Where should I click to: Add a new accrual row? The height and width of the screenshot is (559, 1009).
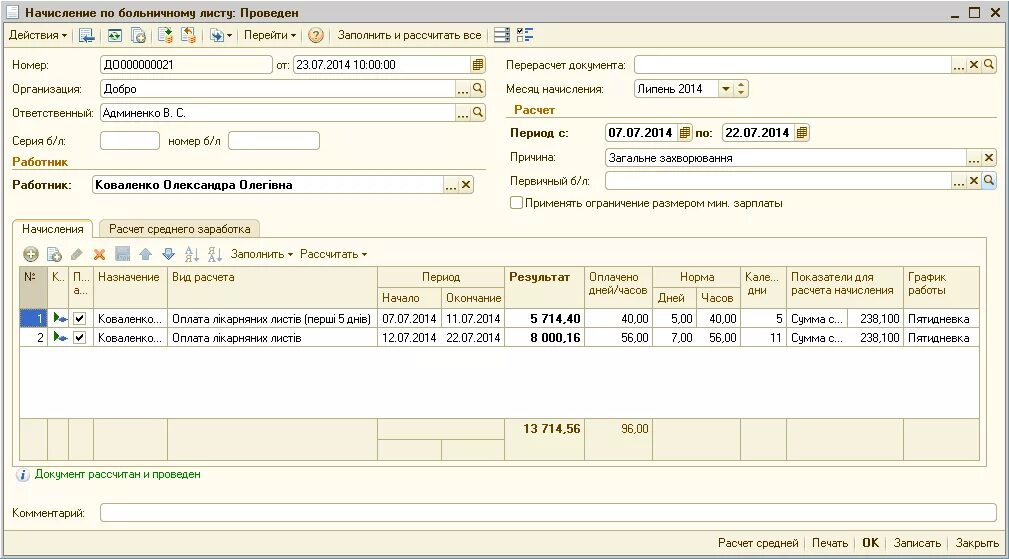tap(30, 254)
